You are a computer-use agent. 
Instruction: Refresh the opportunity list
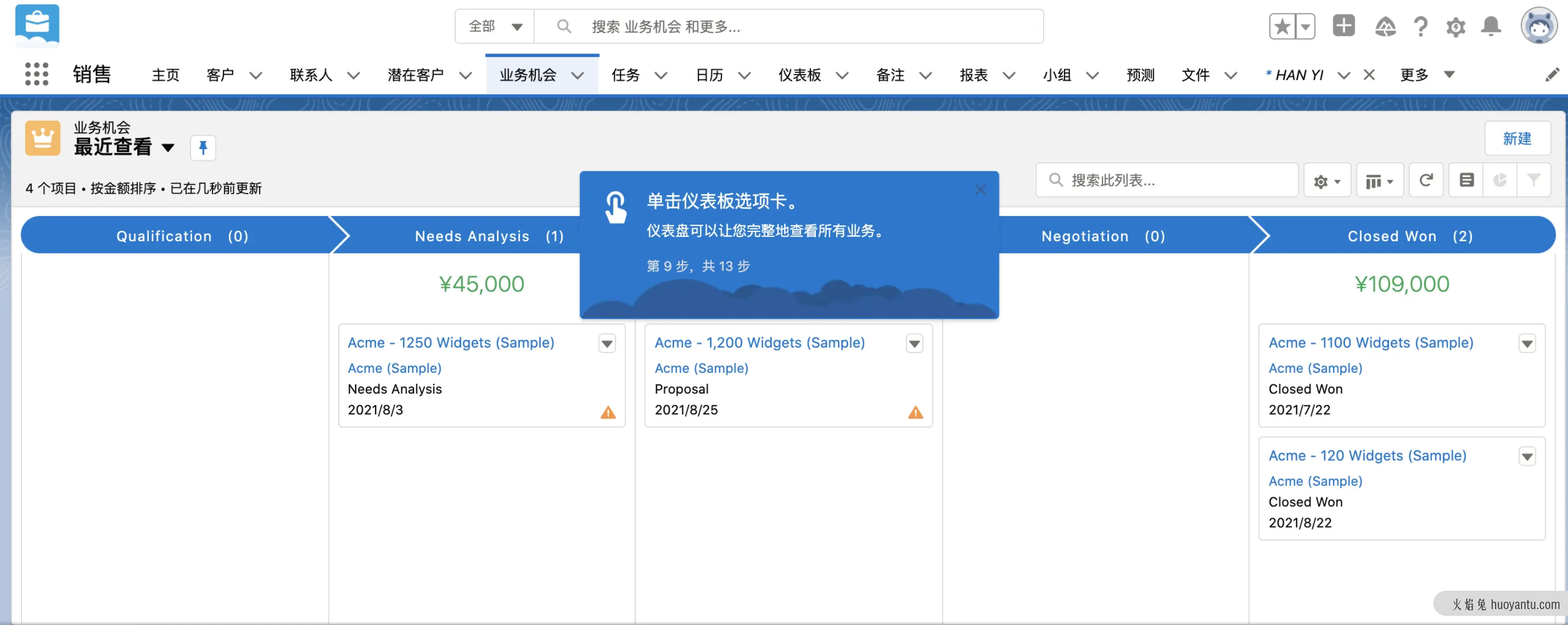tap(1426, 180)
